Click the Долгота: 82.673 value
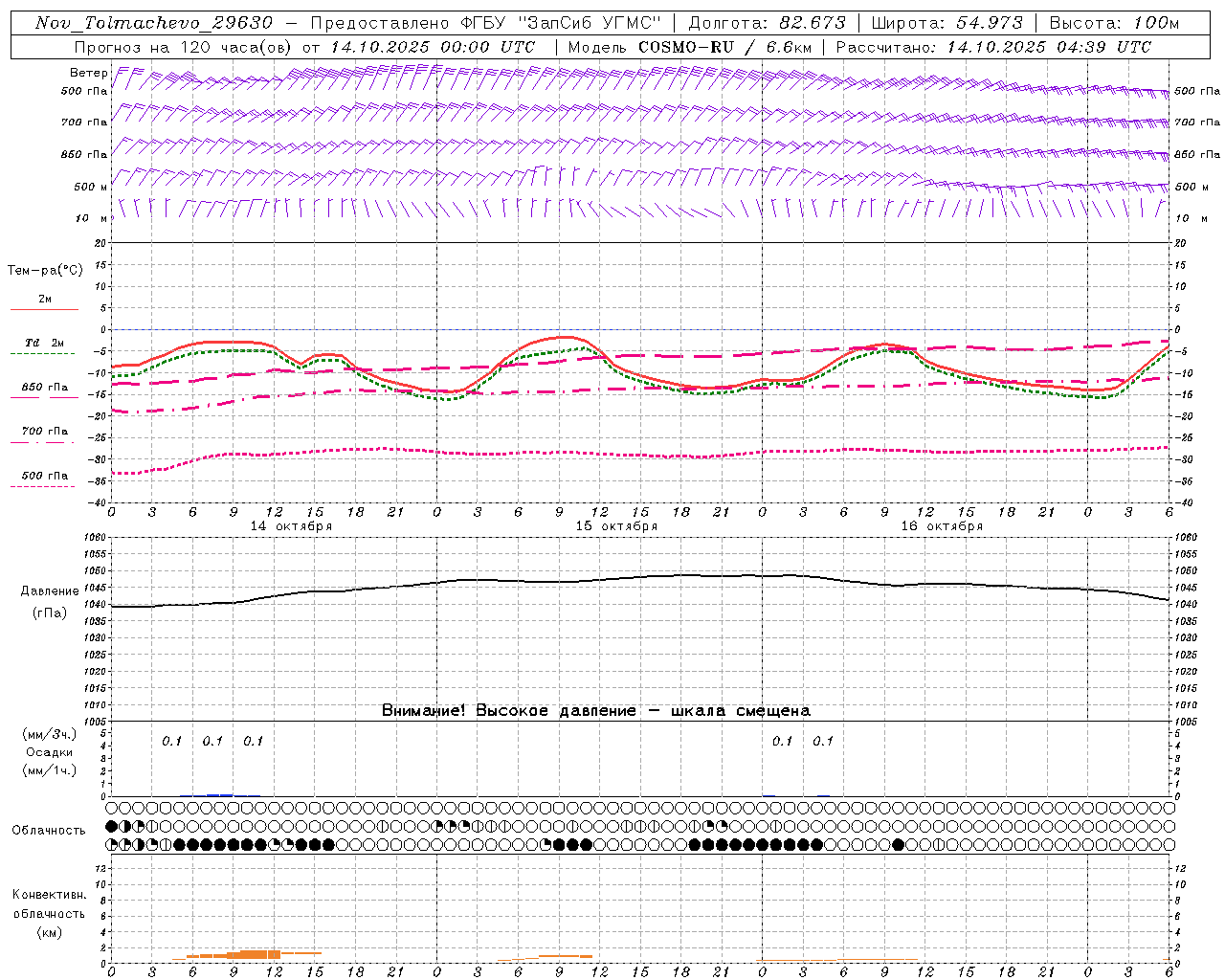The height and width of the screenshot is (980, 1225). pos(768,23)
